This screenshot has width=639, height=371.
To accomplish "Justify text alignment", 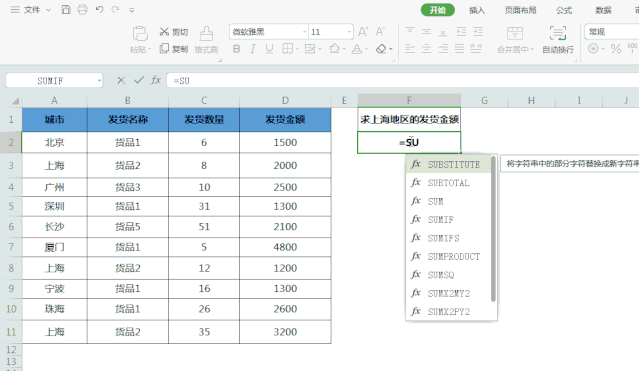I will pyautogui.click(x=459, y=49).
